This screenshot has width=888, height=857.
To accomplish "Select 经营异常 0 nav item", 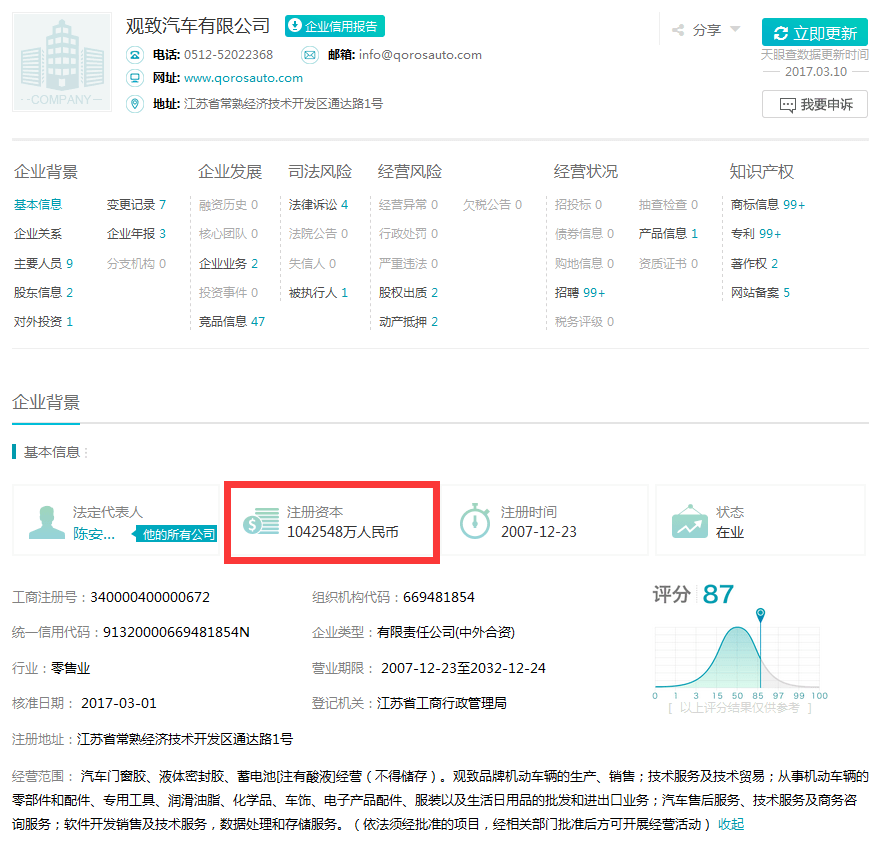I will pyautogui.click(x=408, y=204).
